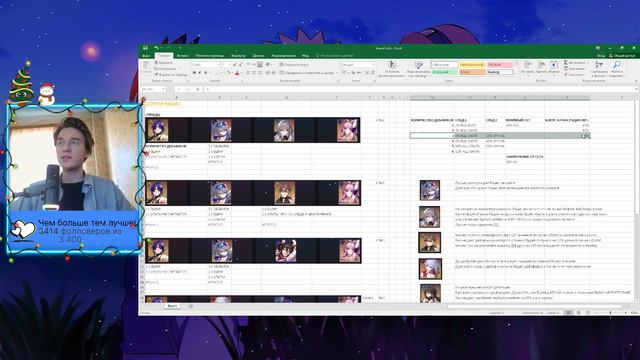The width and height of the screenshot is (640, 360).
Task: Open the Clear (Очистить) dropdown
Action: point(574,75)
